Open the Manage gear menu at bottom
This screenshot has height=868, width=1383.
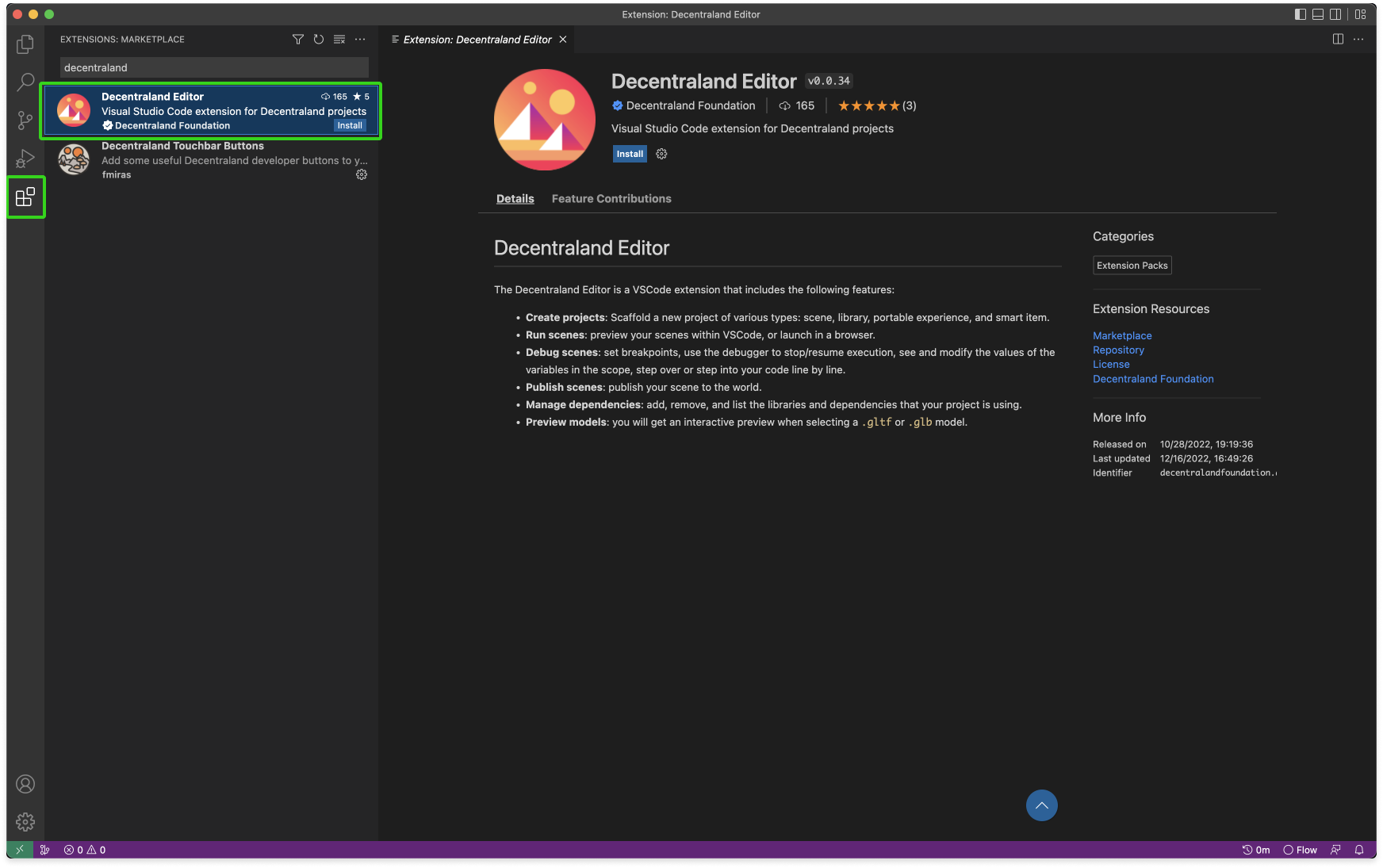click(x=25, y=822)
